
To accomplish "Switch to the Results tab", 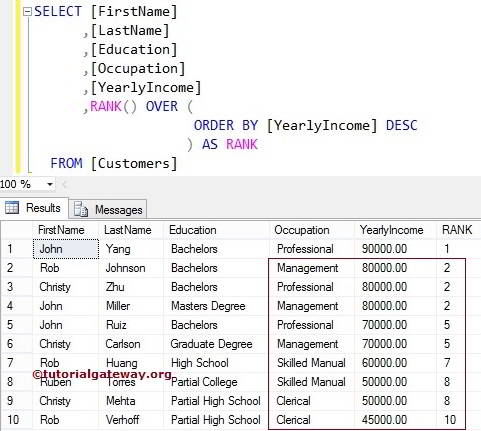I will [34, 208].
